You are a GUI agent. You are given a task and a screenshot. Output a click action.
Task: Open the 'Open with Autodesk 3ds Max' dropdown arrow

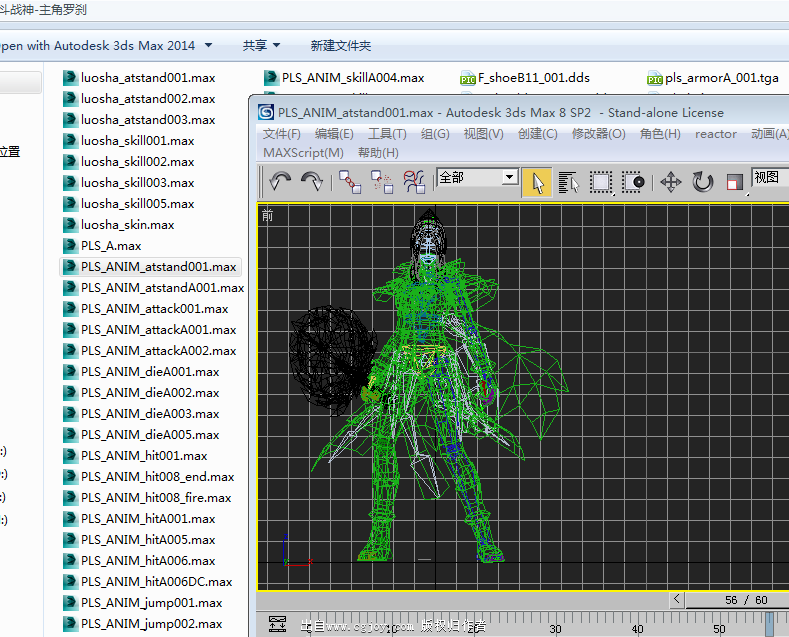[x=208, y=45]
